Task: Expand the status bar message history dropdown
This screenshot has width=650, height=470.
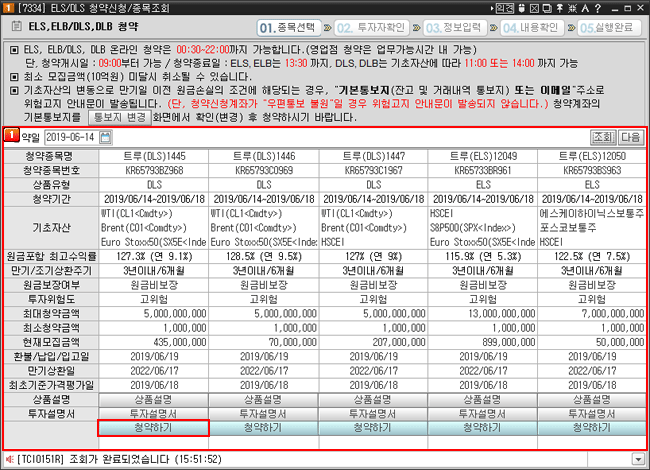Action: click(x=639, y=460)
